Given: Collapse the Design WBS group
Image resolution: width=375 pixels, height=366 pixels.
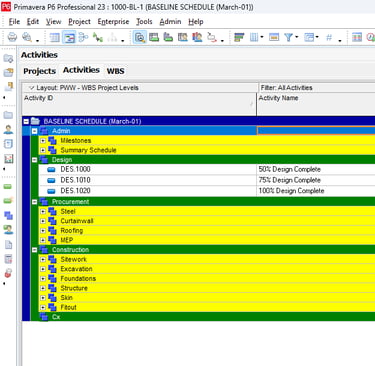Looking at the screenshot, I should pos(34,160).
